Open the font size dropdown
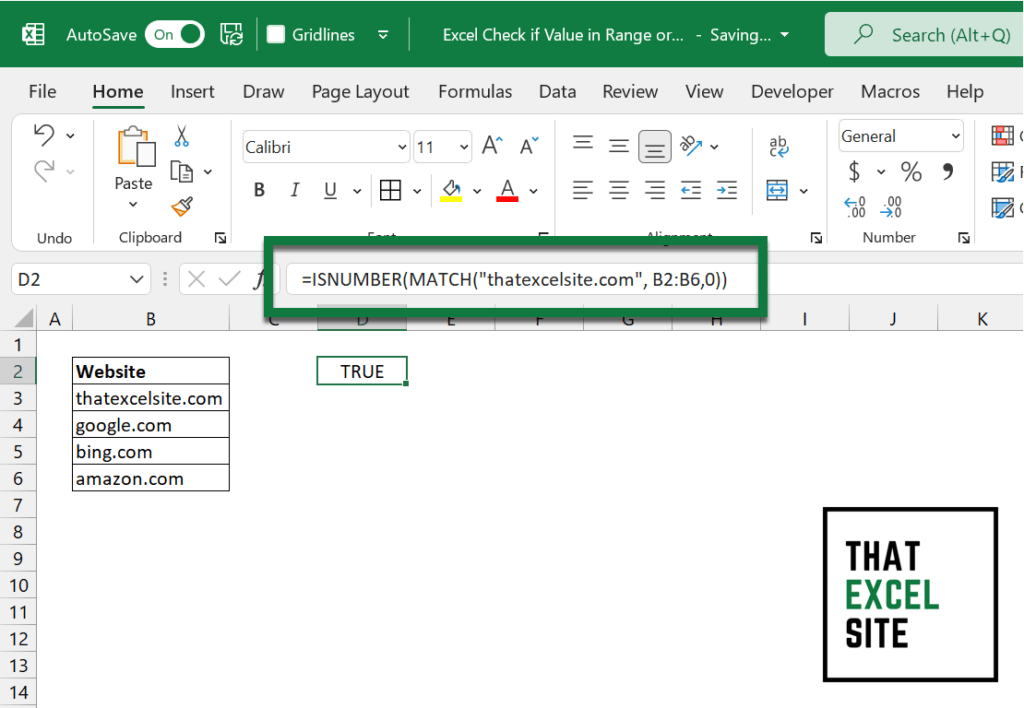The width and height of the screenshot is (1024, 708). [463, 145]
